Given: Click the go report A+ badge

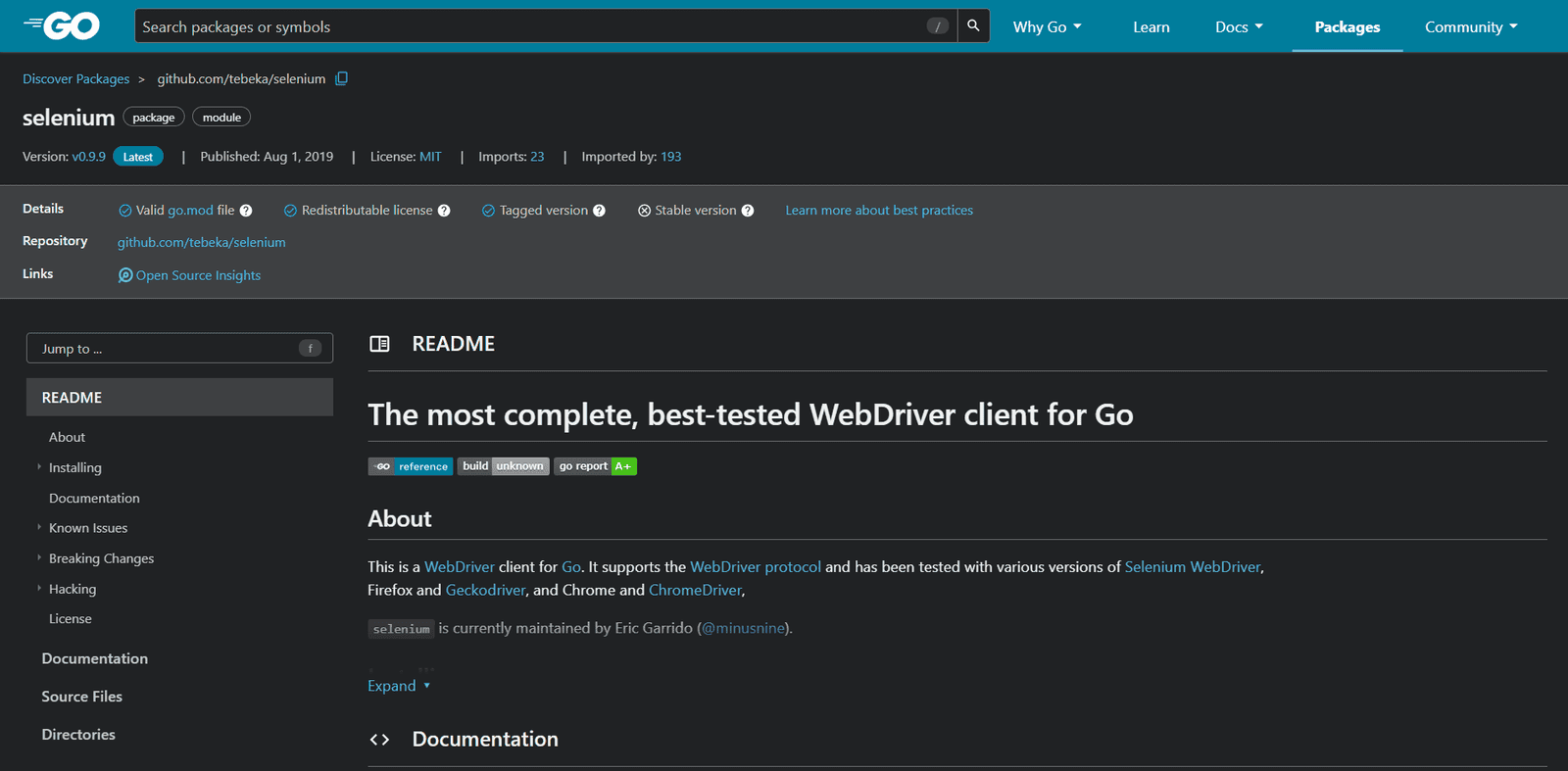Looking at the screenshot, I should tap(596, 466).
